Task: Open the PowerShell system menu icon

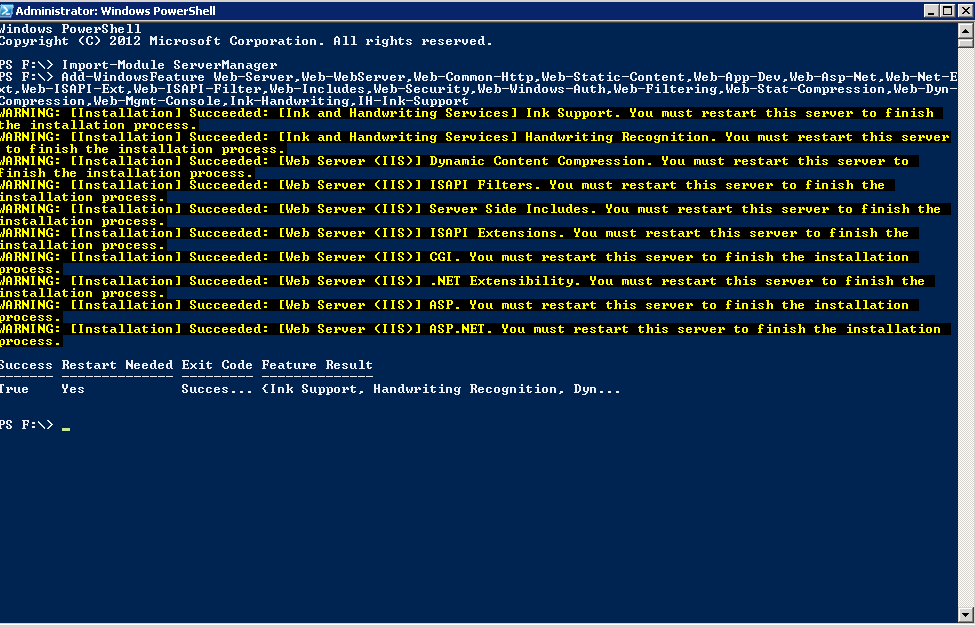Action: [7, 9]
